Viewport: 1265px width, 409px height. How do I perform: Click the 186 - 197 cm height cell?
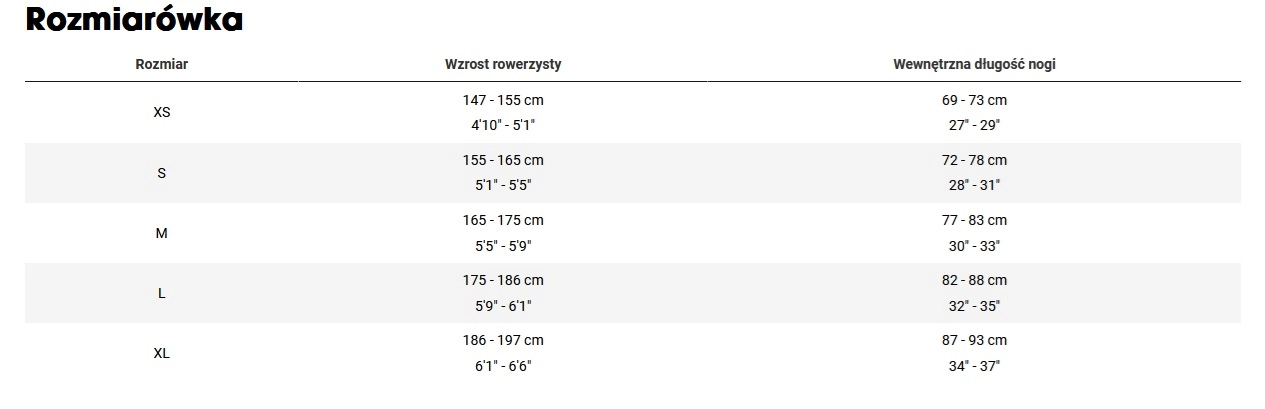(503, 341)
